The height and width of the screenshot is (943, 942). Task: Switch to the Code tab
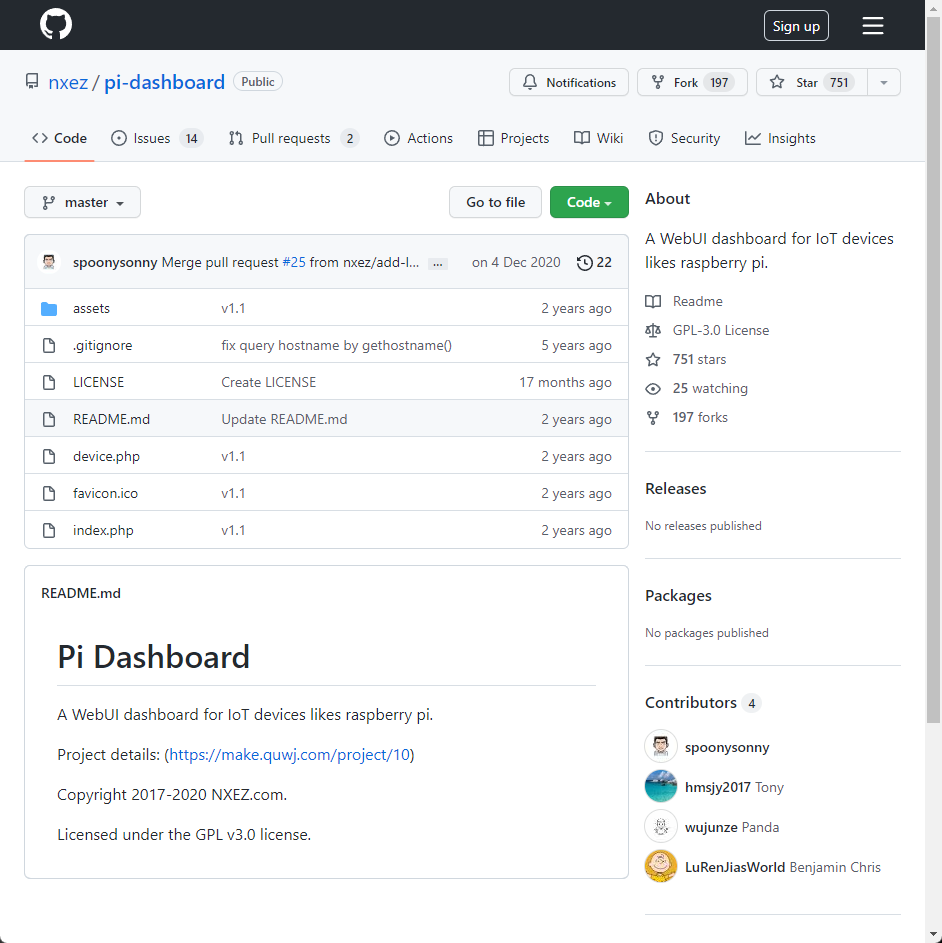[x=60, y=138]
